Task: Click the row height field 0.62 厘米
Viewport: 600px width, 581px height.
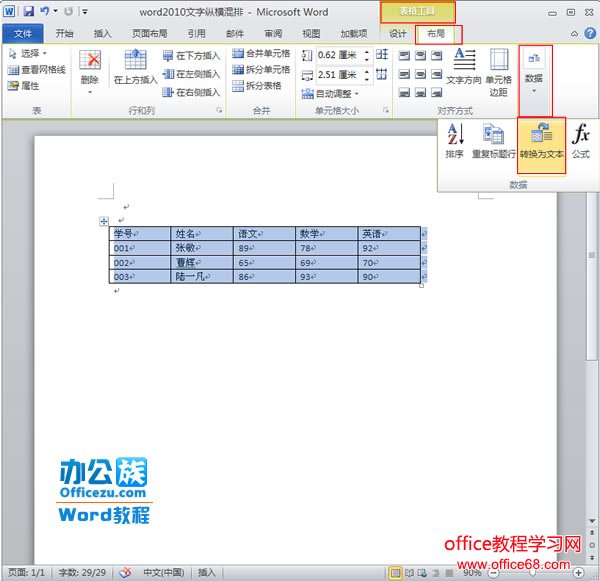Action: point(339,55)
